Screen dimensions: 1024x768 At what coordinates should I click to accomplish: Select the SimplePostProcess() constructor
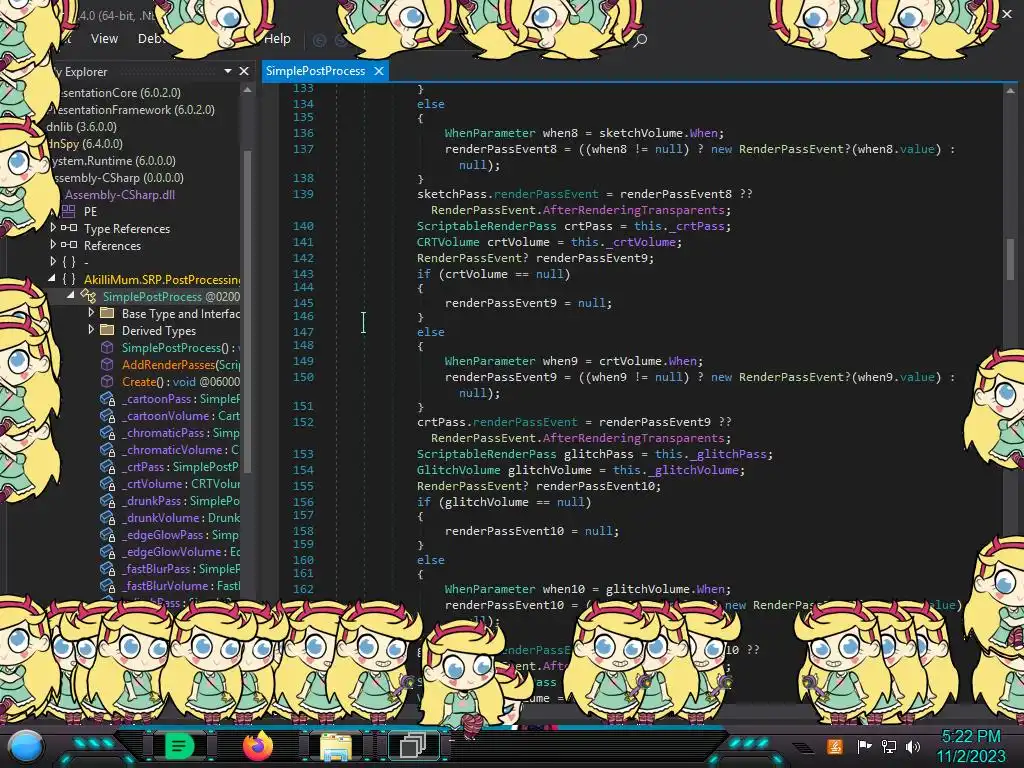180,347
